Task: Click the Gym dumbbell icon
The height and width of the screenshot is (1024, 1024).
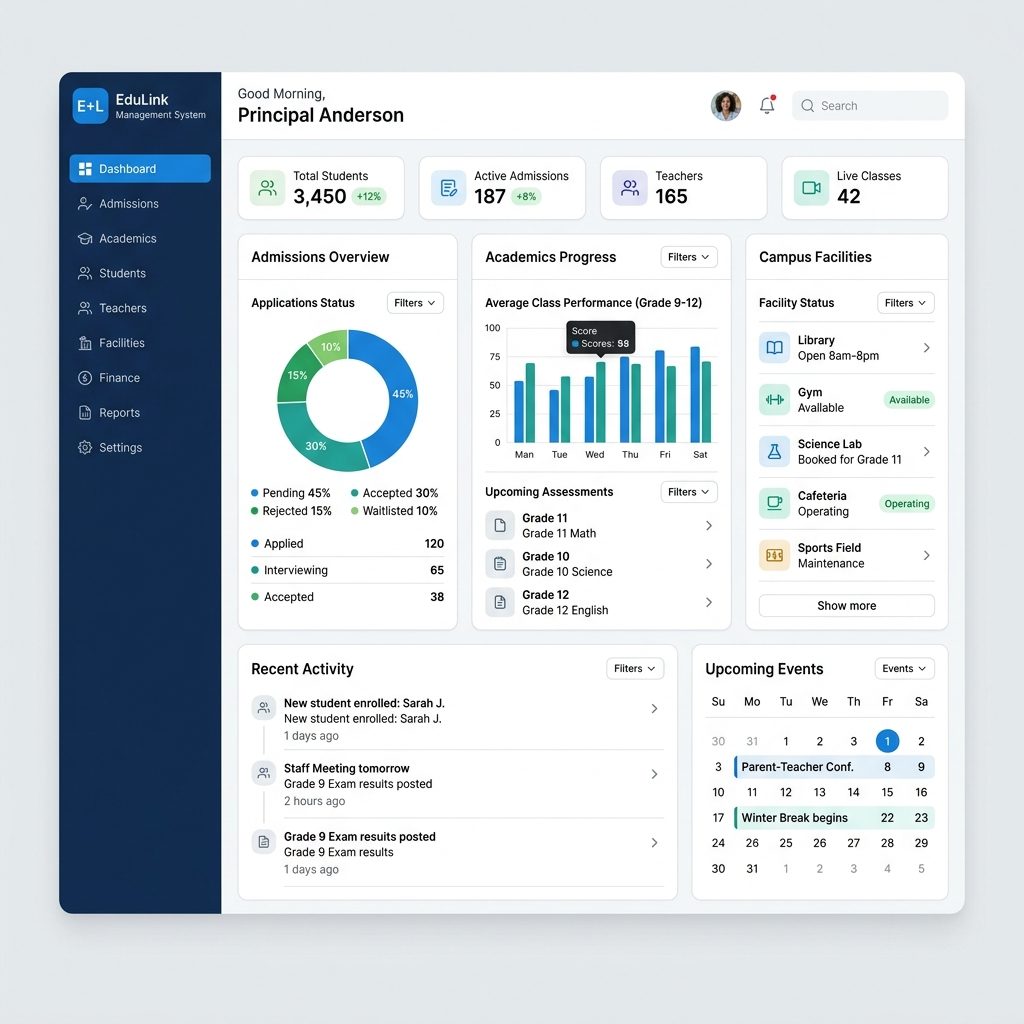Action: pos(775,400)
